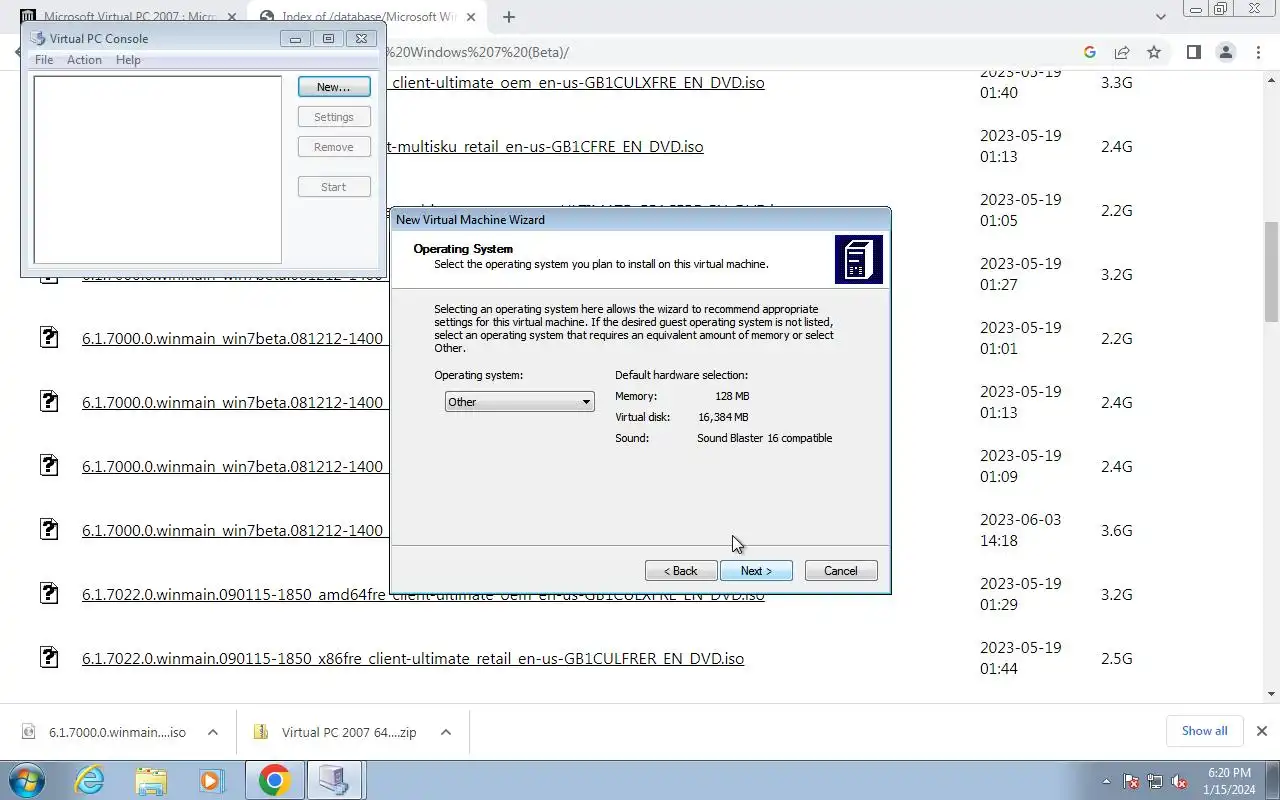Screen dimensions: 1280x800
Task: Open Windows Explorer folder in taskbar
Action: (151, 780)
